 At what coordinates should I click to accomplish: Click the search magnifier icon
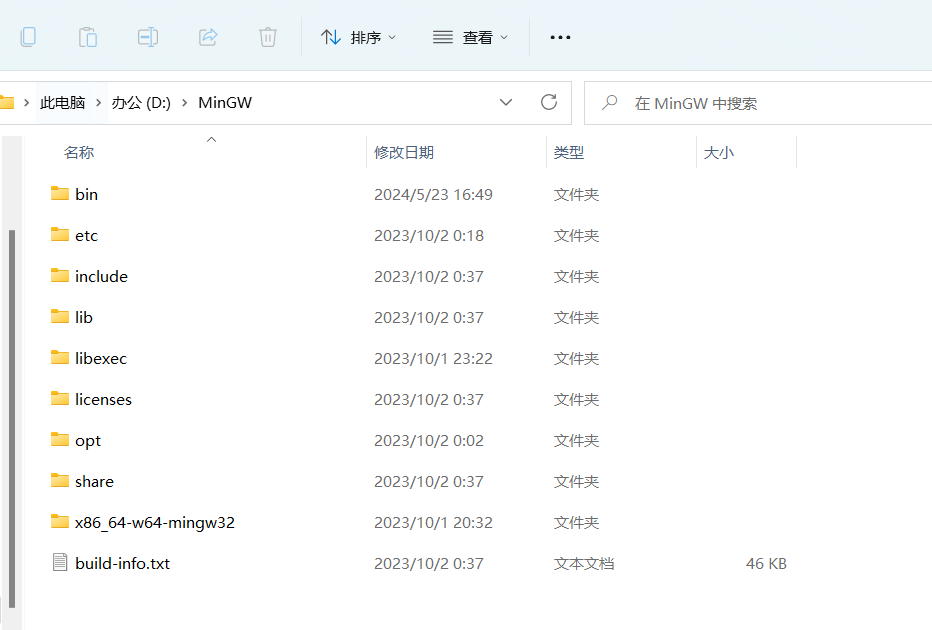click(x=609, y=103)
